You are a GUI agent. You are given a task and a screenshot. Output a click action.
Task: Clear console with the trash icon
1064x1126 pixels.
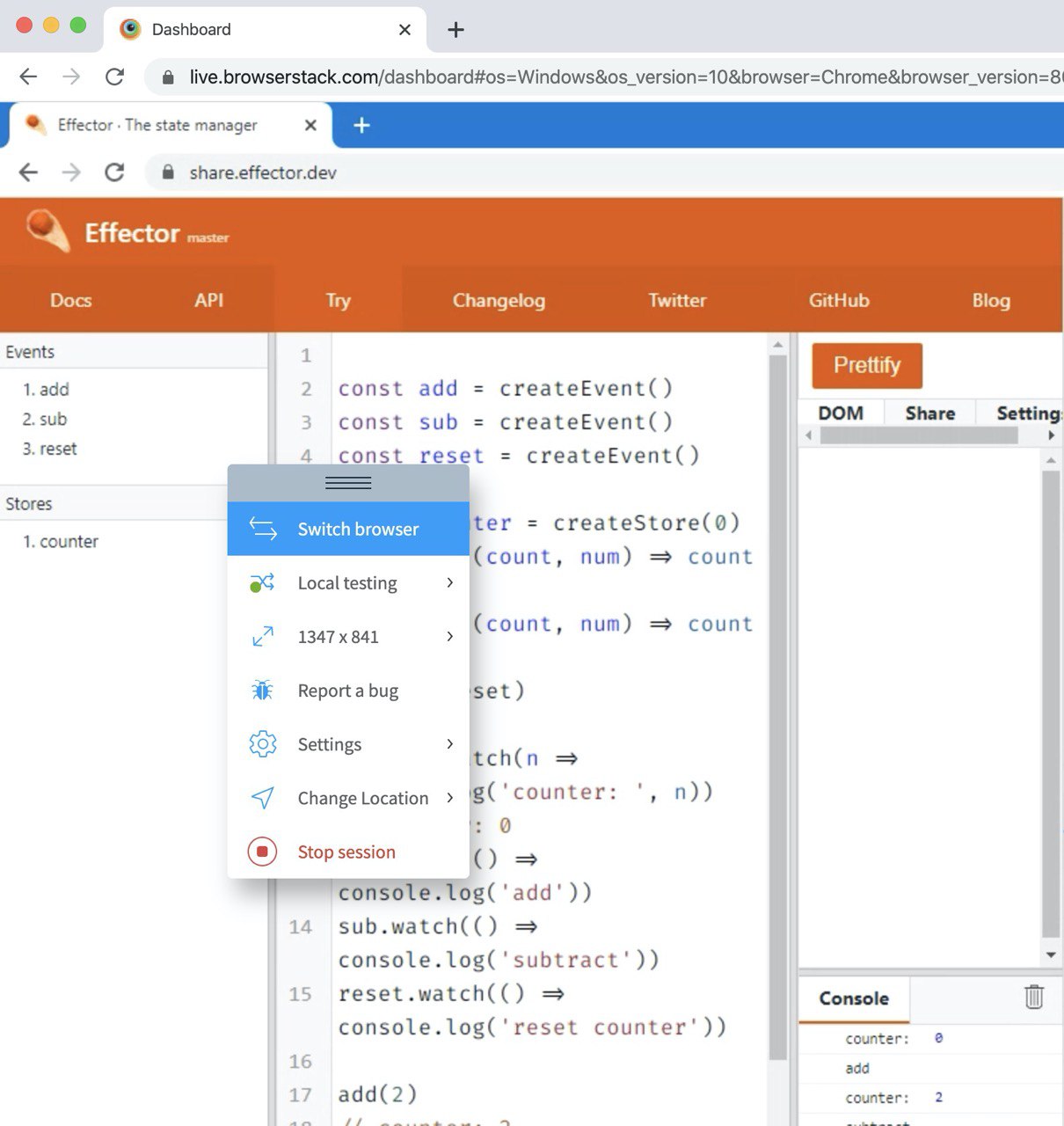[x=1034, y=997]
